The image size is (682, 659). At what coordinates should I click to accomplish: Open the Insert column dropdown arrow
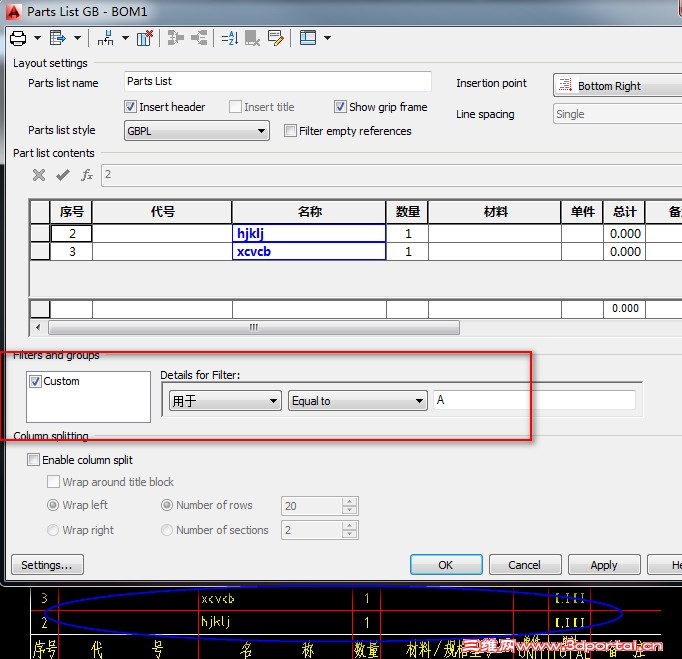[x=125, y=38]
